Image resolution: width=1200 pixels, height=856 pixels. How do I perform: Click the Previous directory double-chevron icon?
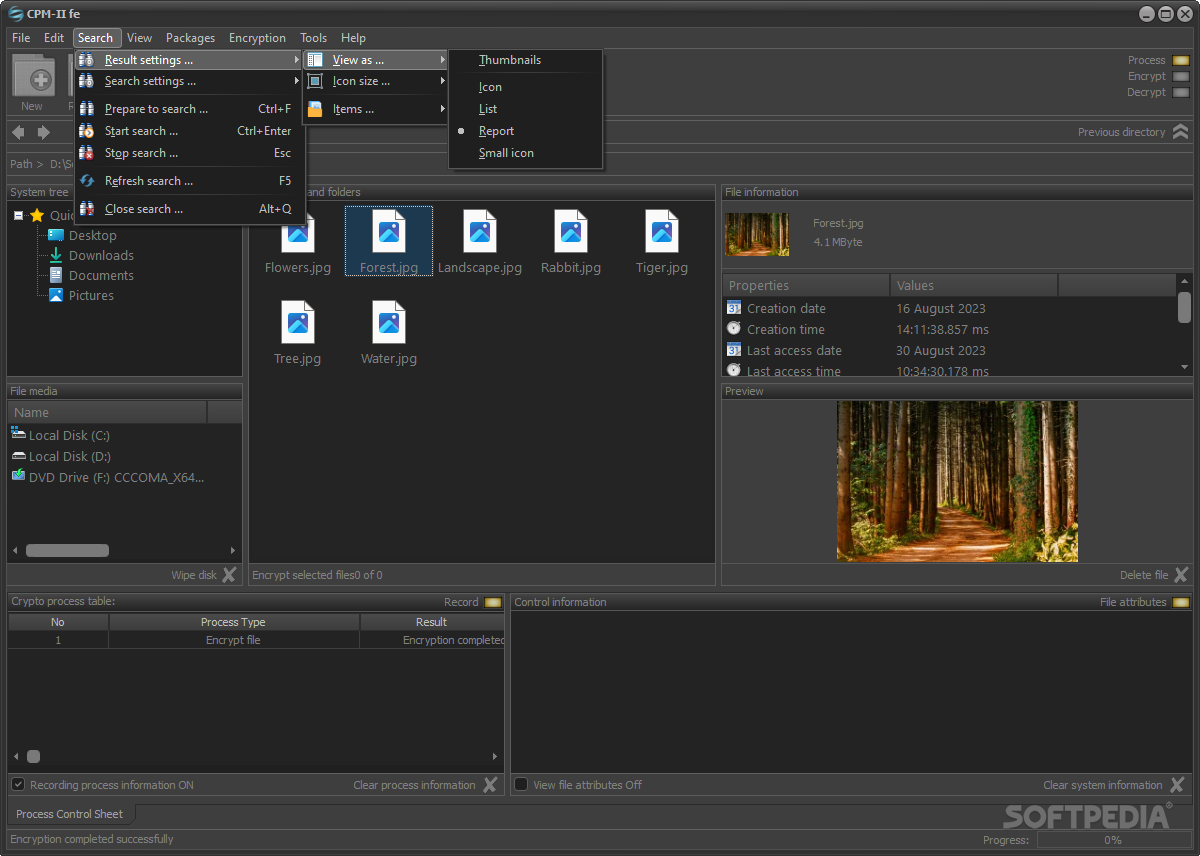click(1181, 132)
